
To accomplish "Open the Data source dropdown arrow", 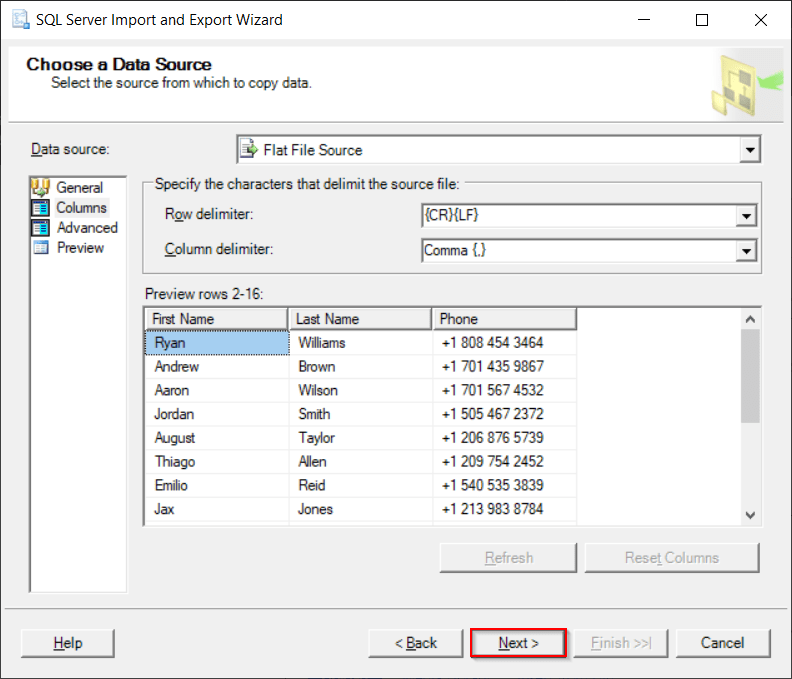I will 750,150.
